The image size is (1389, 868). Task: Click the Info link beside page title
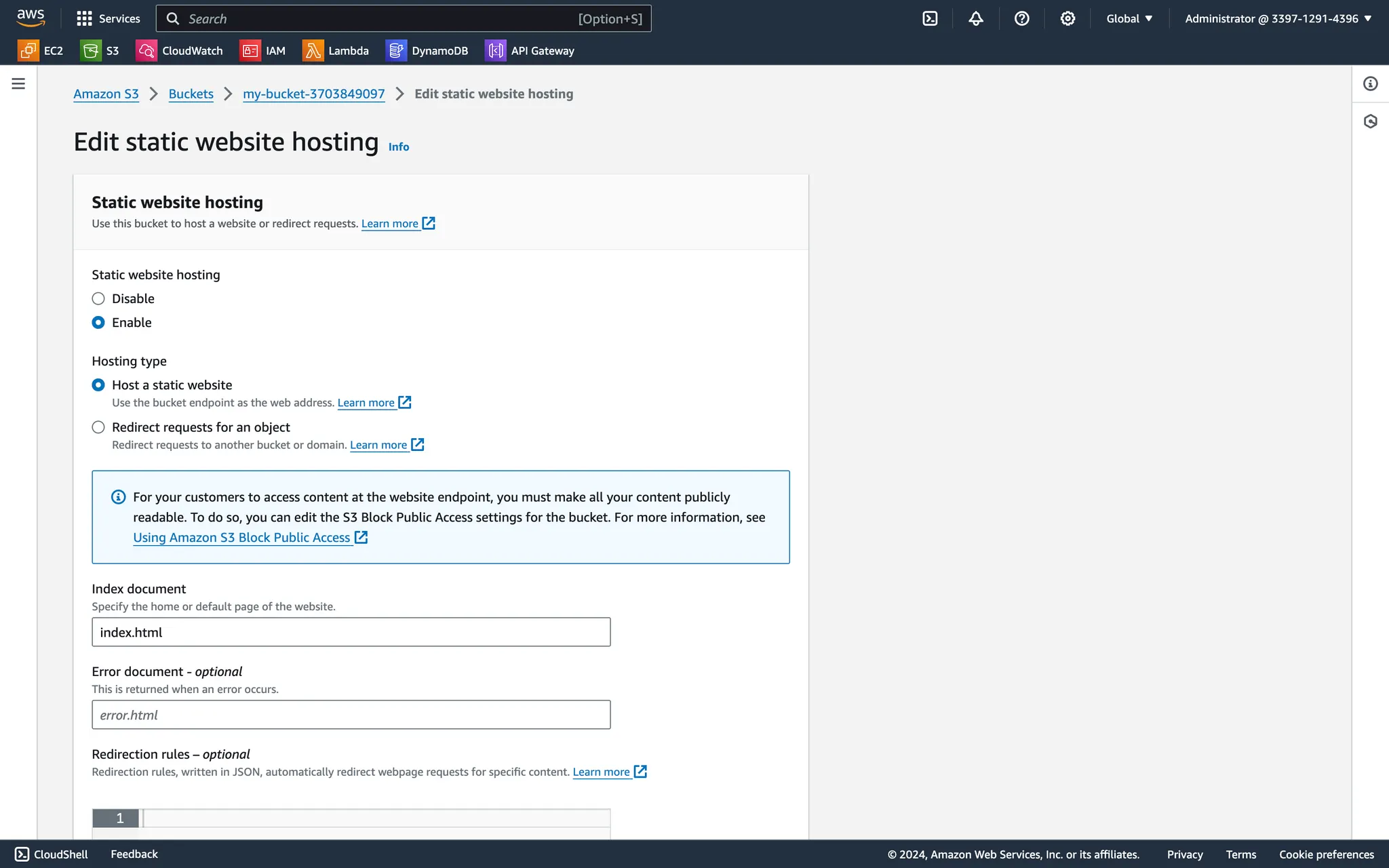tap(398, 147)
